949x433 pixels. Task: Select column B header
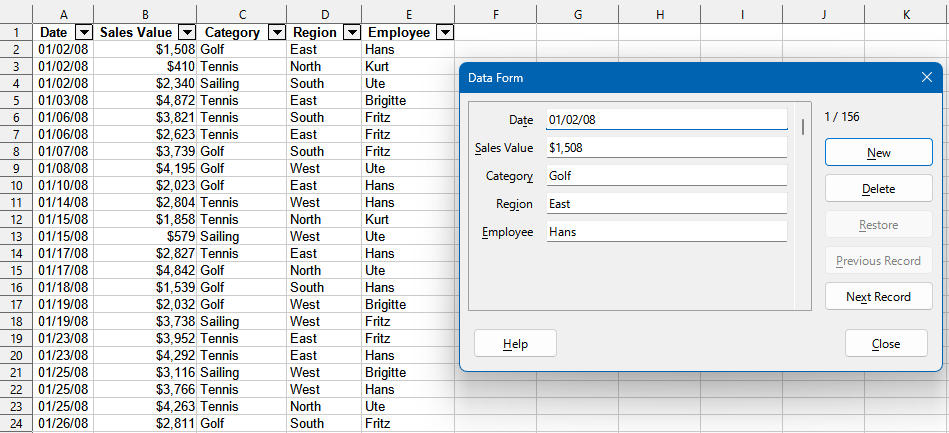click(145, 15)
